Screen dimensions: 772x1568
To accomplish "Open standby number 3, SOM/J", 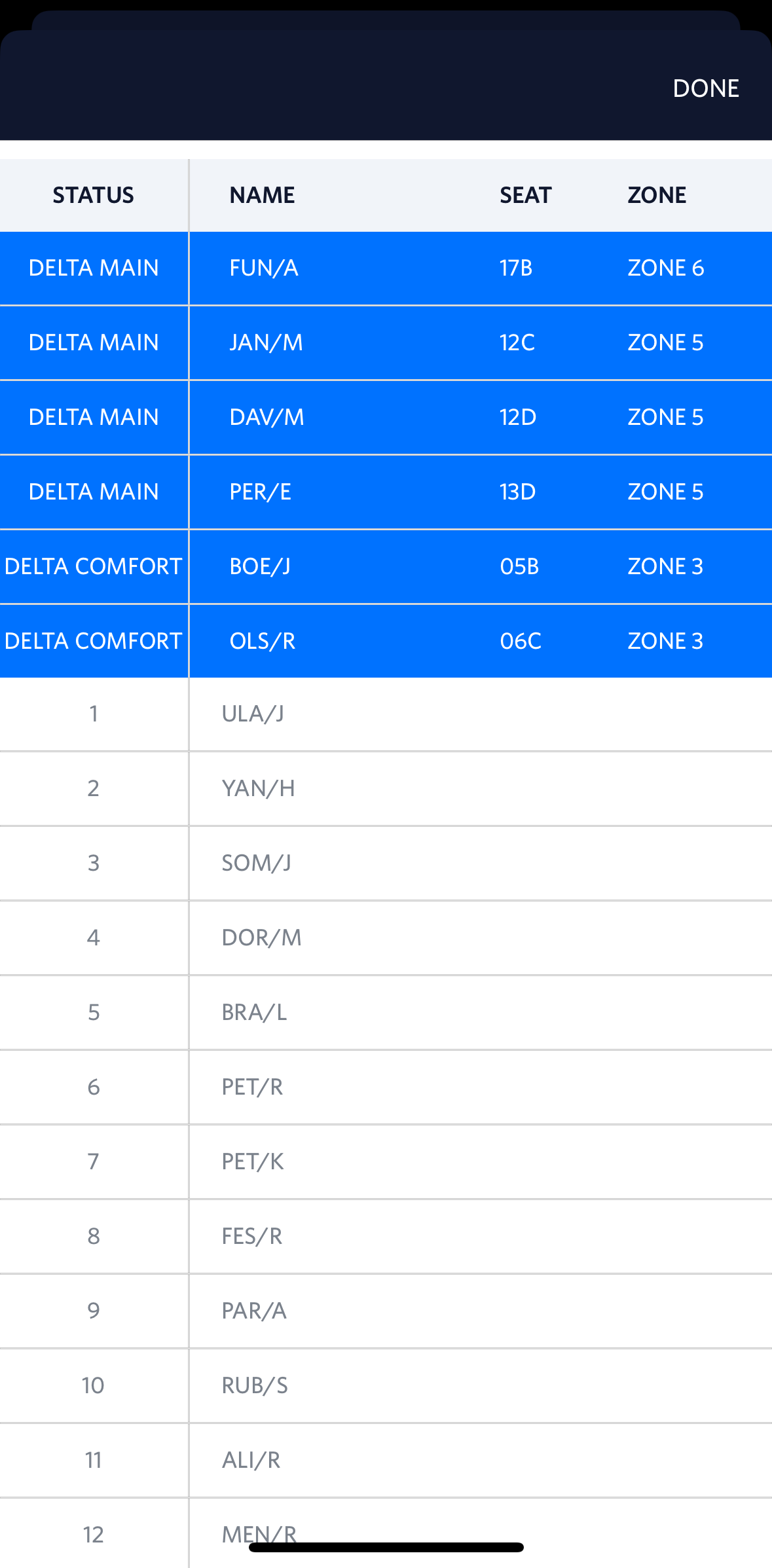I will [x=386, y=863].
